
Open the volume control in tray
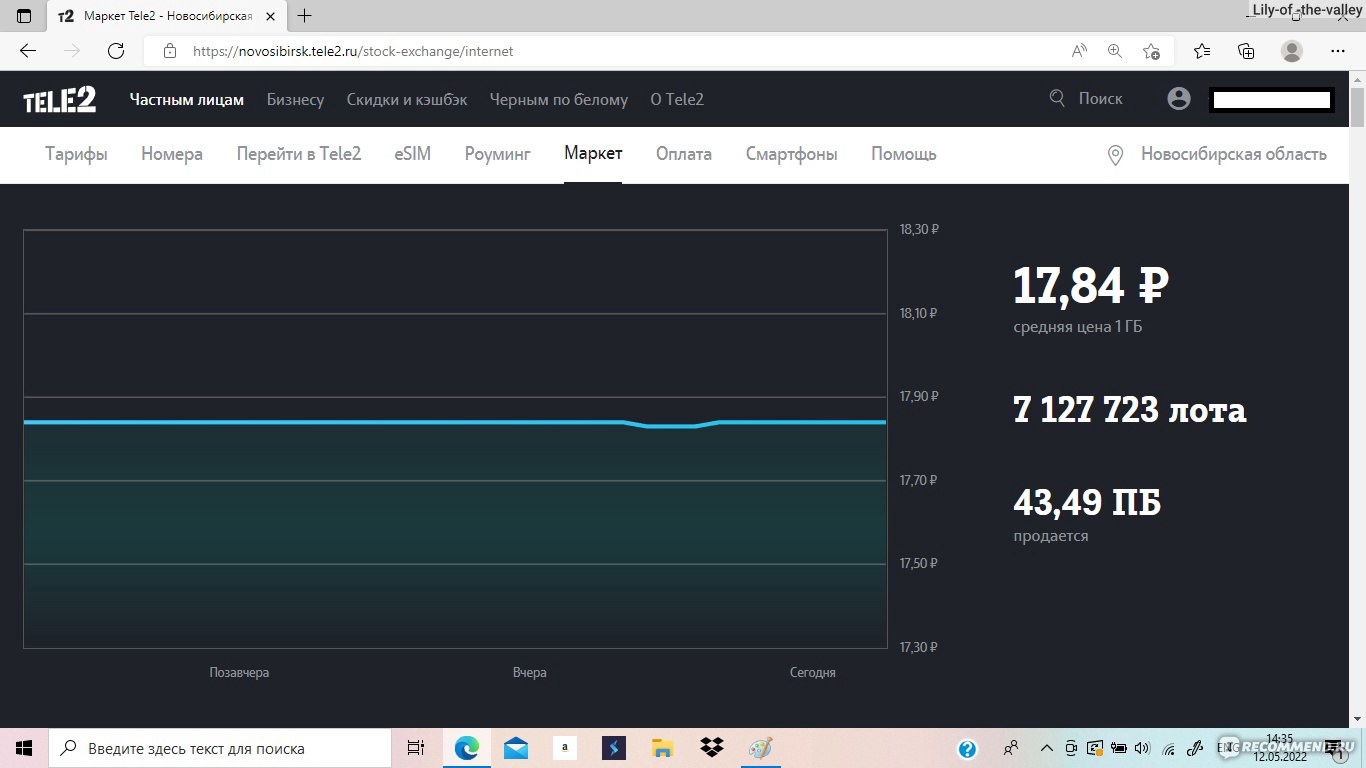1143,748
